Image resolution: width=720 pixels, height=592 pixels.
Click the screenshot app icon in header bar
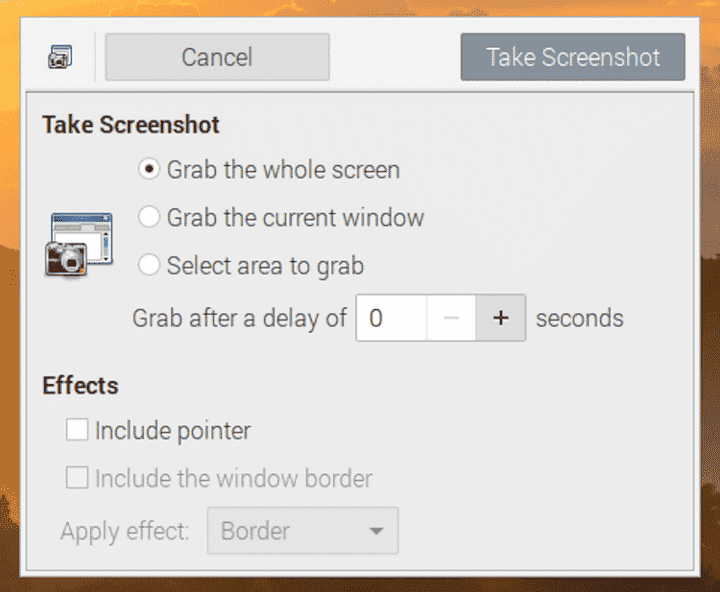point(60,57)
